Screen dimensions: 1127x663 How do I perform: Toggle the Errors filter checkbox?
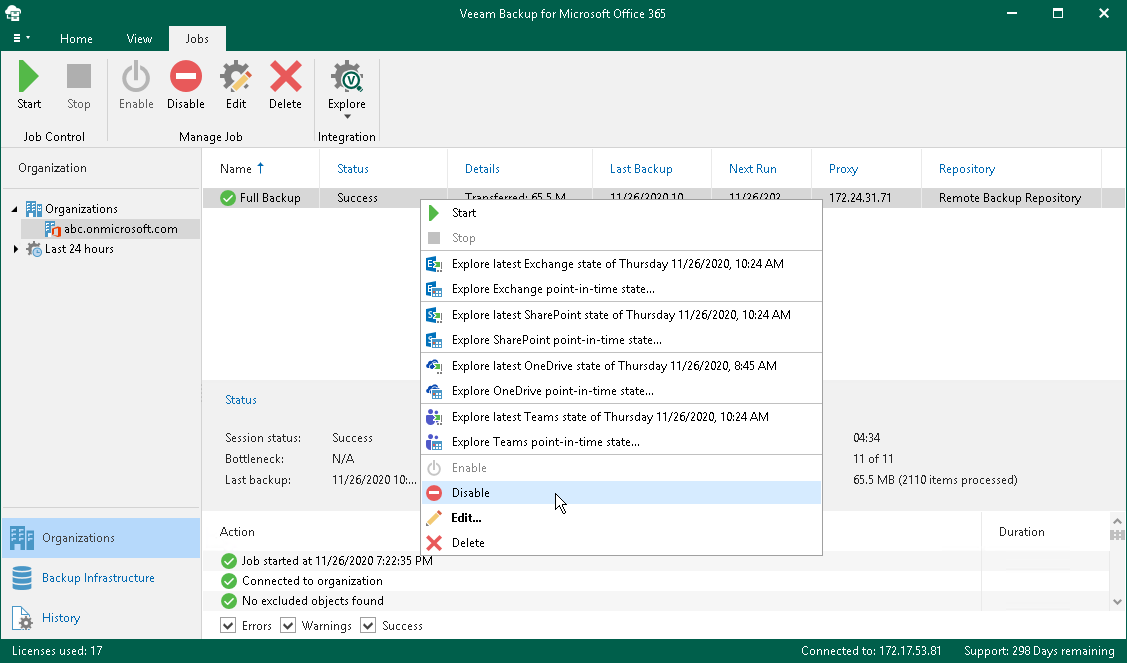(230, 626)
